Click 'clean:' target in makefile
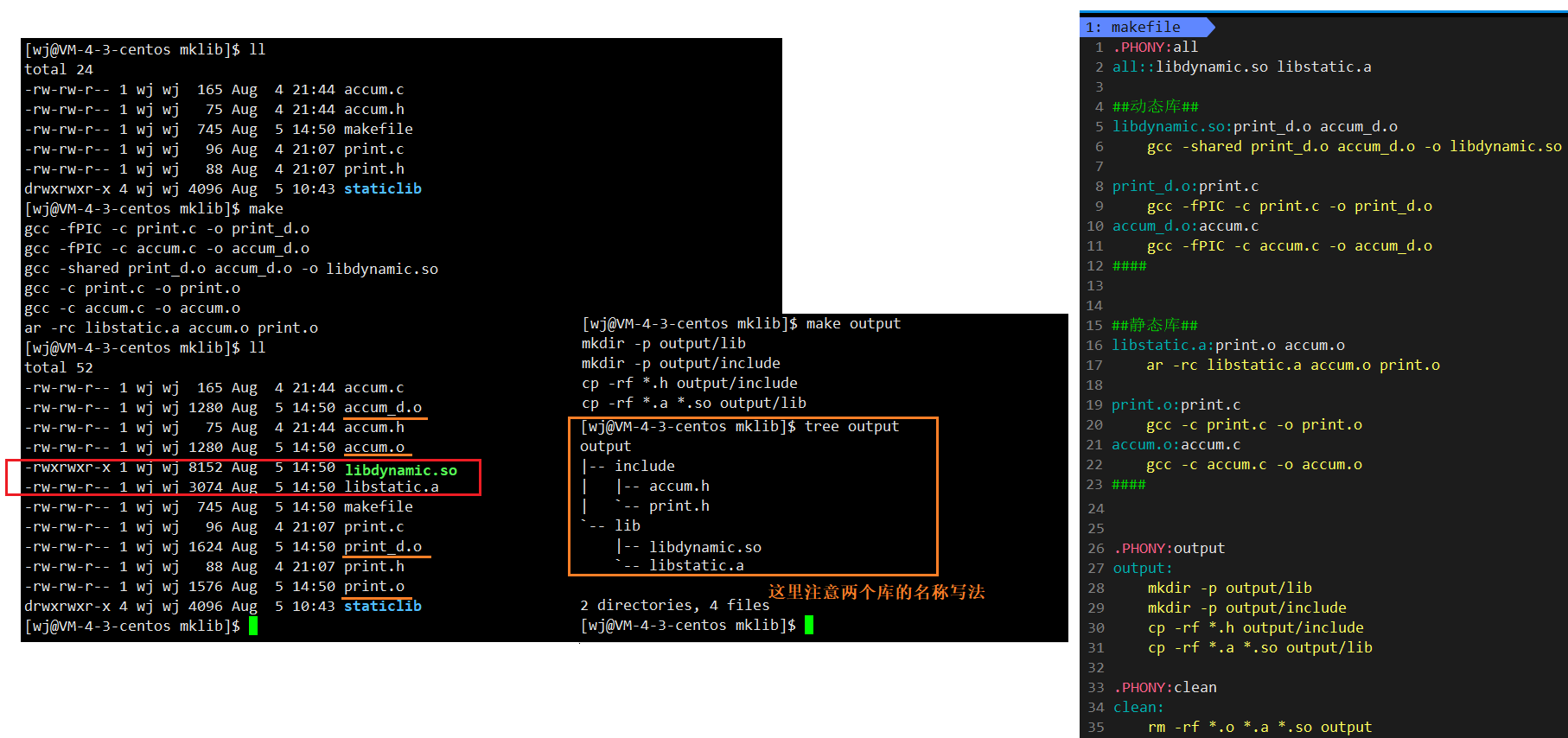Image resolution: width=1568 pixels, height=738 pixels. 1138,707
